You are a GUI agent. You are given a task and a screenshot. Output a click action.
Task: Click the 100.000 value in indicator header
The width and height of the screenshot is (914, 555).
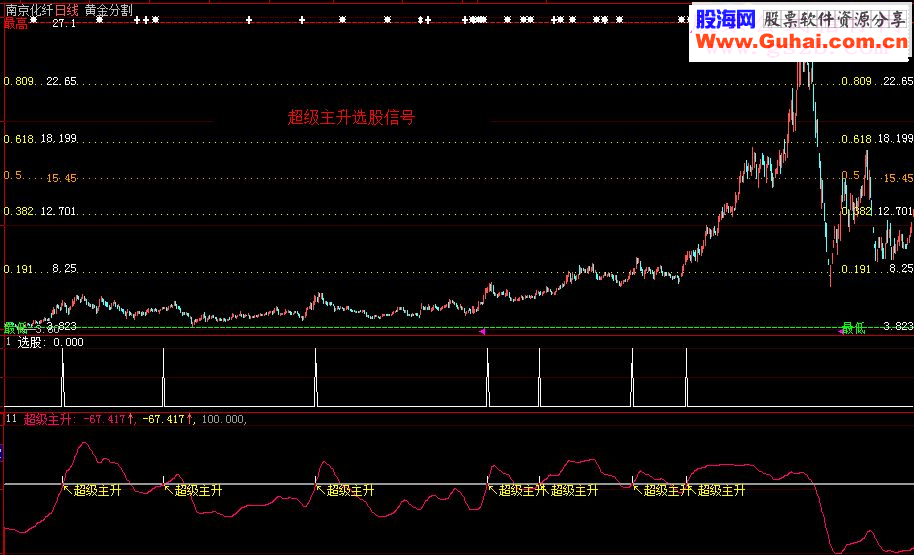click(222, 419)
